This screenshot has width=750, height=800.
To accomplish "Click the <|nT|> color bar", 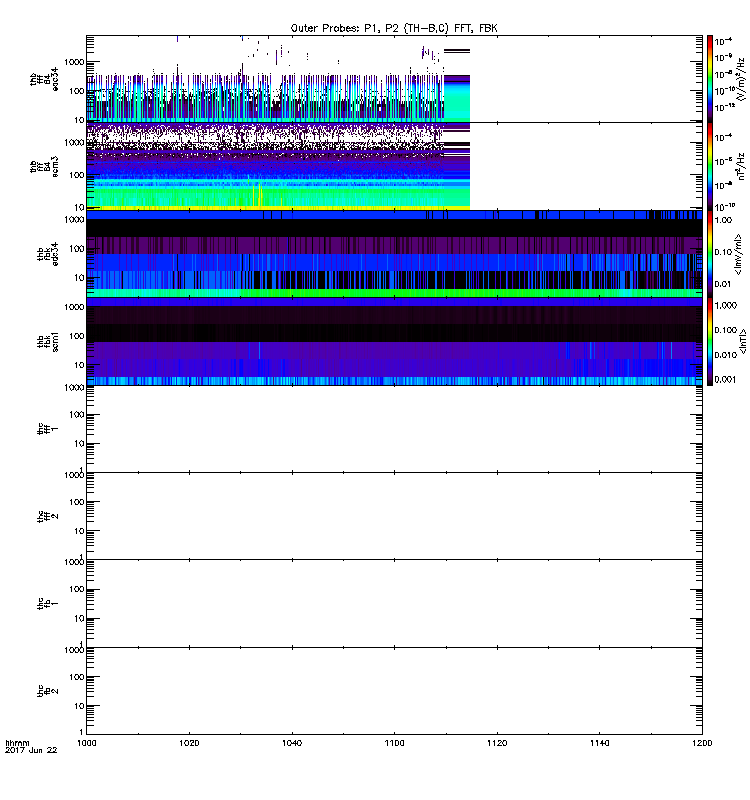I will [x=710, y=341].
